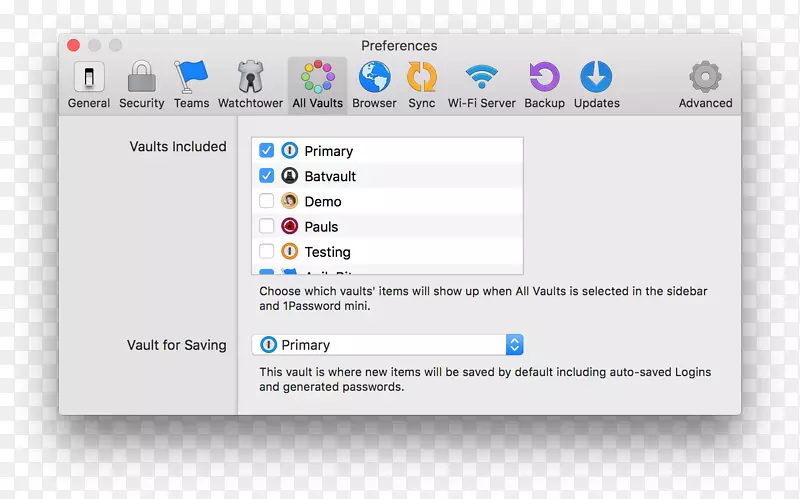Click the Testing vault orange icon
The image size is (800, 499).
coord(289,251)
